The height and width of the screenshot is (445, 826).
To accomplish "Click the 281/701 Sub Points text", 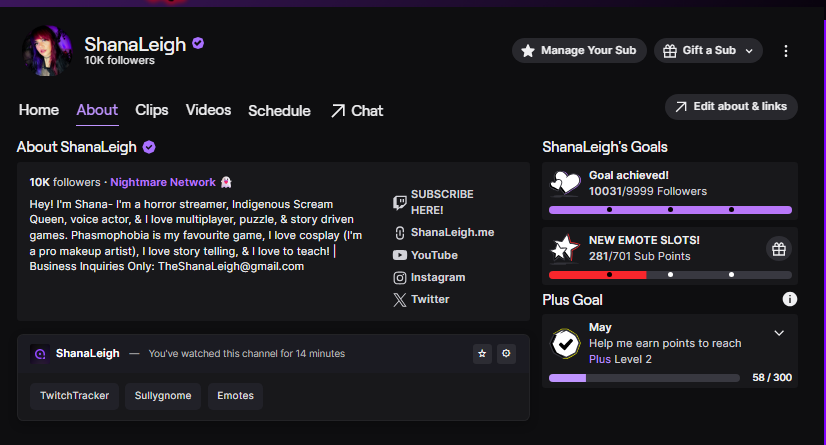I will [x=640, y=256].
